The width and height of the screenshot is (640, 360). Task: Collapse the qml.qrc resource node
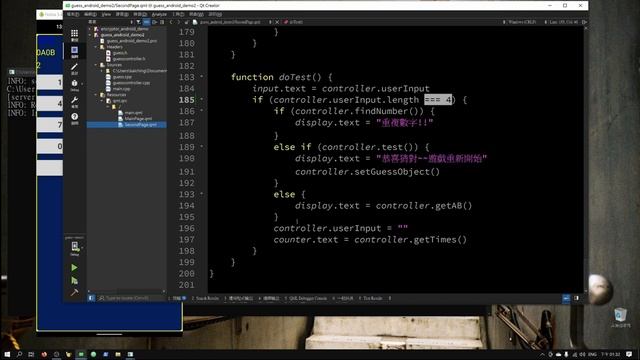(102, 100)
